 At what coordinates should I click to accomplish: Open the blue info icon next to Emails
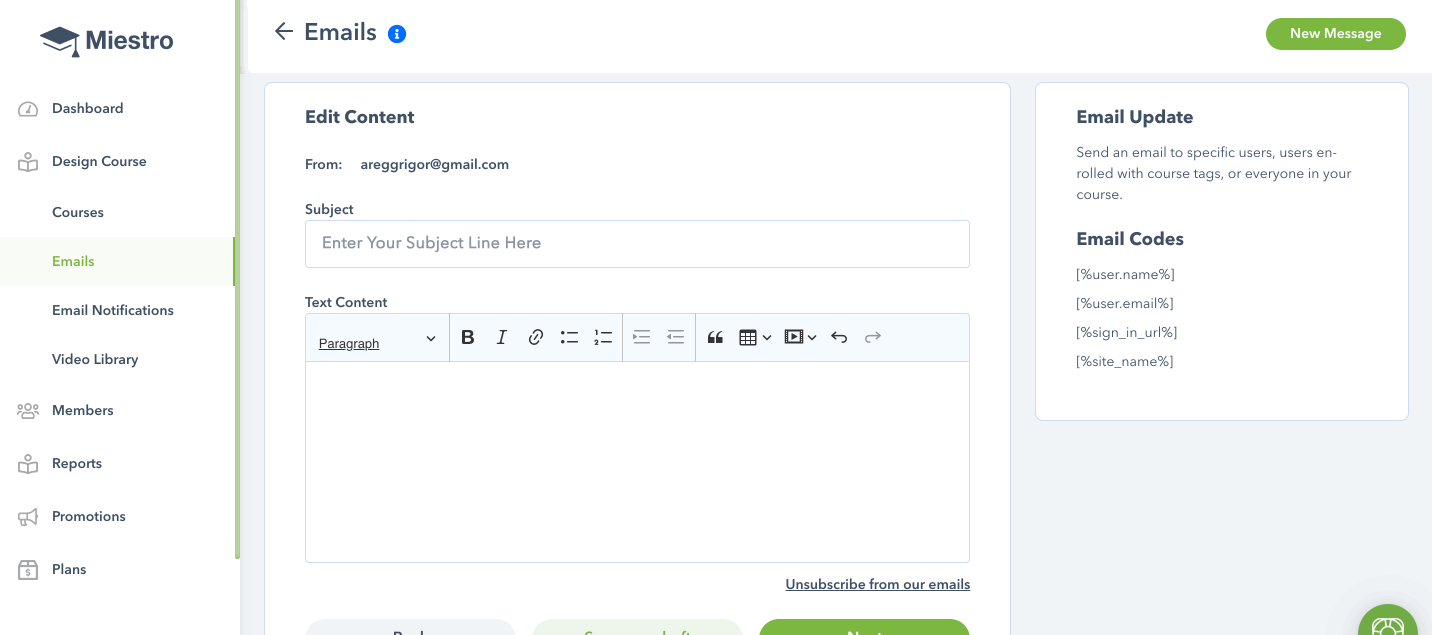[x=397, y=34]
